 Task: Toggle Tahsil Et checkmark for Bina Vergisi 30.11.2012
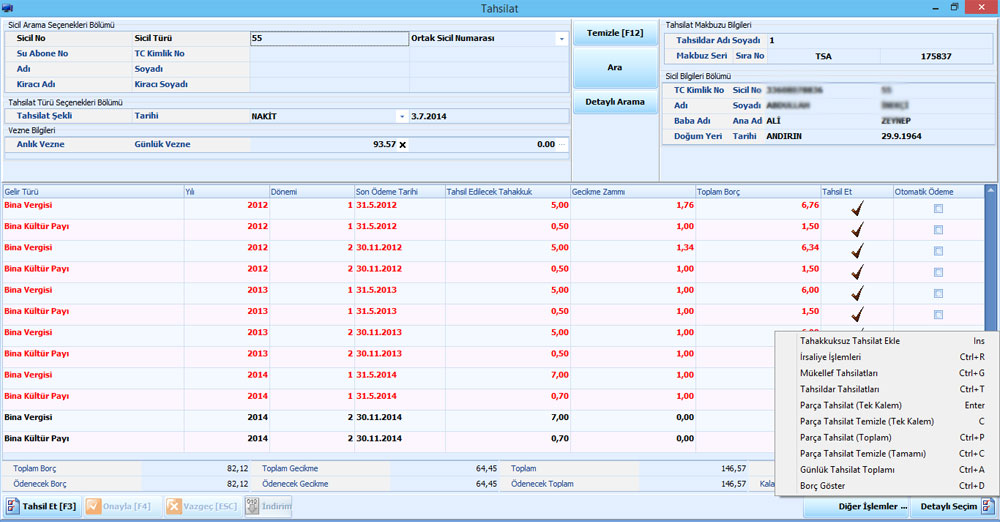(x=857, y=251)
